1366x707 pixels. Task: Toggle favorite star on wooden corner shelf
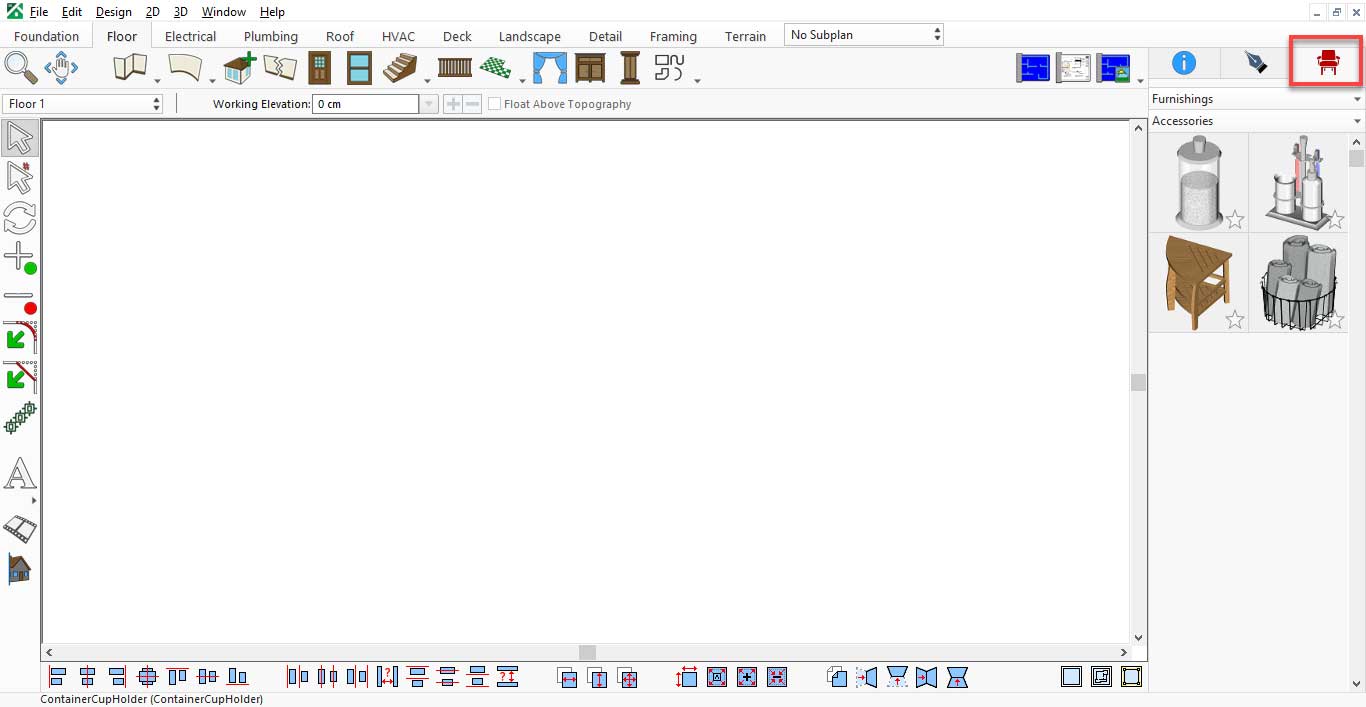(1234, 320)
